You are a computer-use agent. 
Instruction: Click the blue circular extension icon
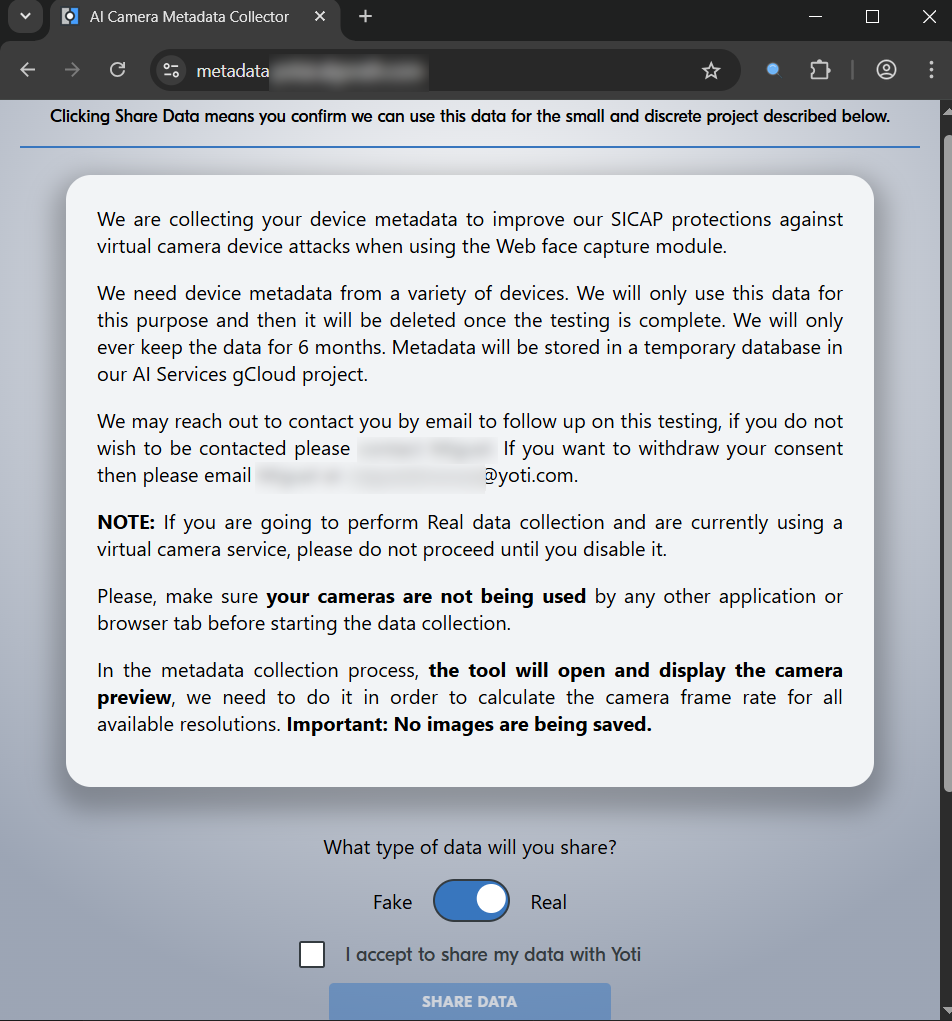(x=773, y=70)
